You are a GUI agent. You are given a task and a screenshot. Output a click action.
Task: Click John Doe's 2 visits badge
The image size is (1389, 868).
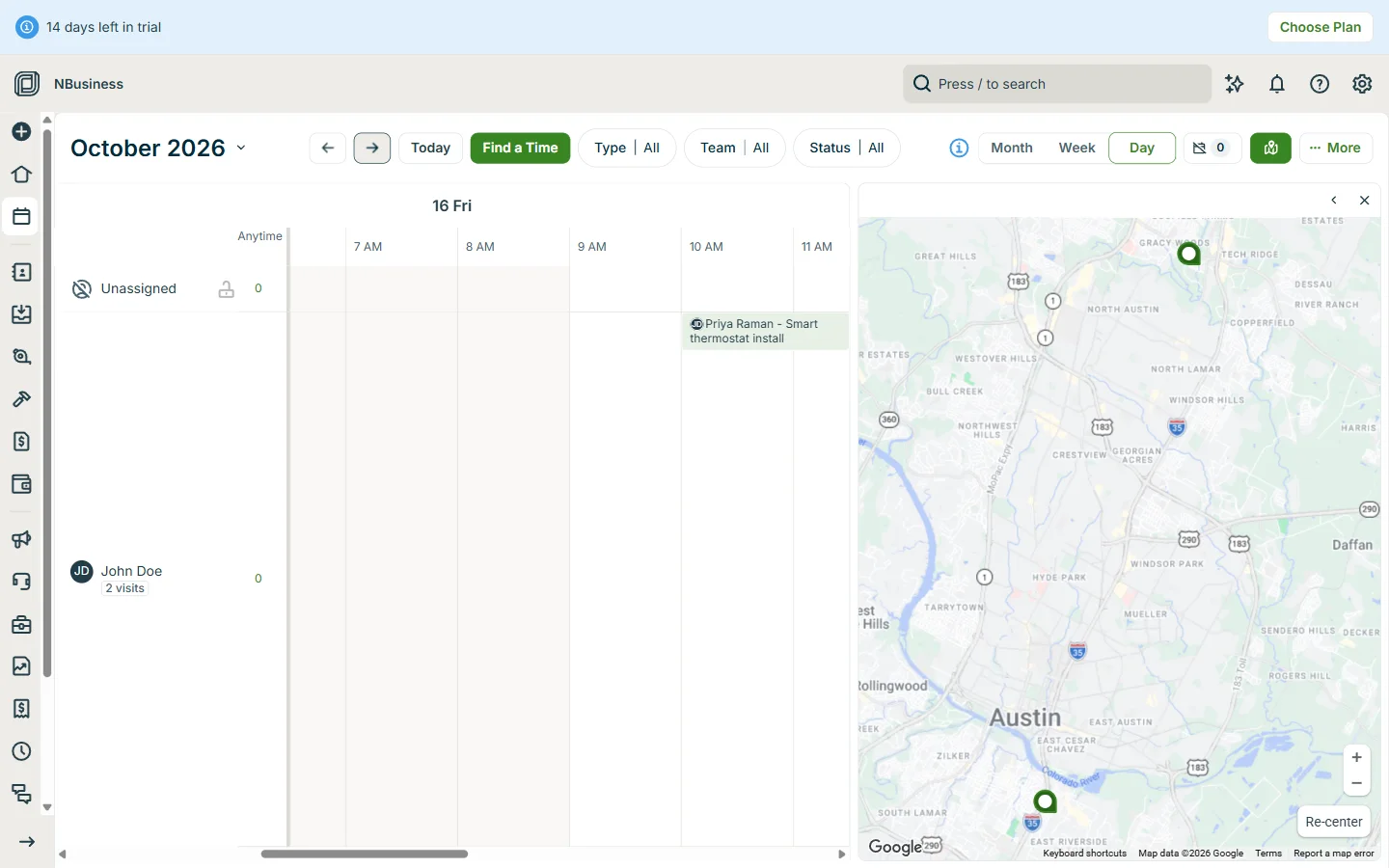coord(125,588)
